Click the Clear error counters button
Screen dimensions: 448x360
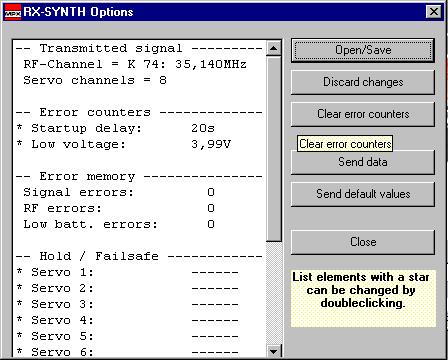click(x=363, y=114)
